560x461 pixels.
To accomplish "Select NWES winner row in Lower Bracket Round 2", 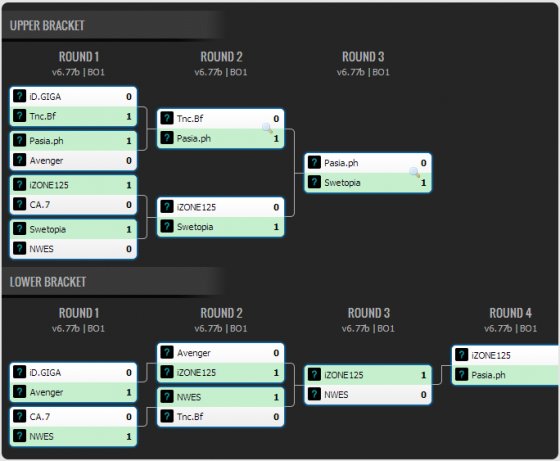I will 220,397.
